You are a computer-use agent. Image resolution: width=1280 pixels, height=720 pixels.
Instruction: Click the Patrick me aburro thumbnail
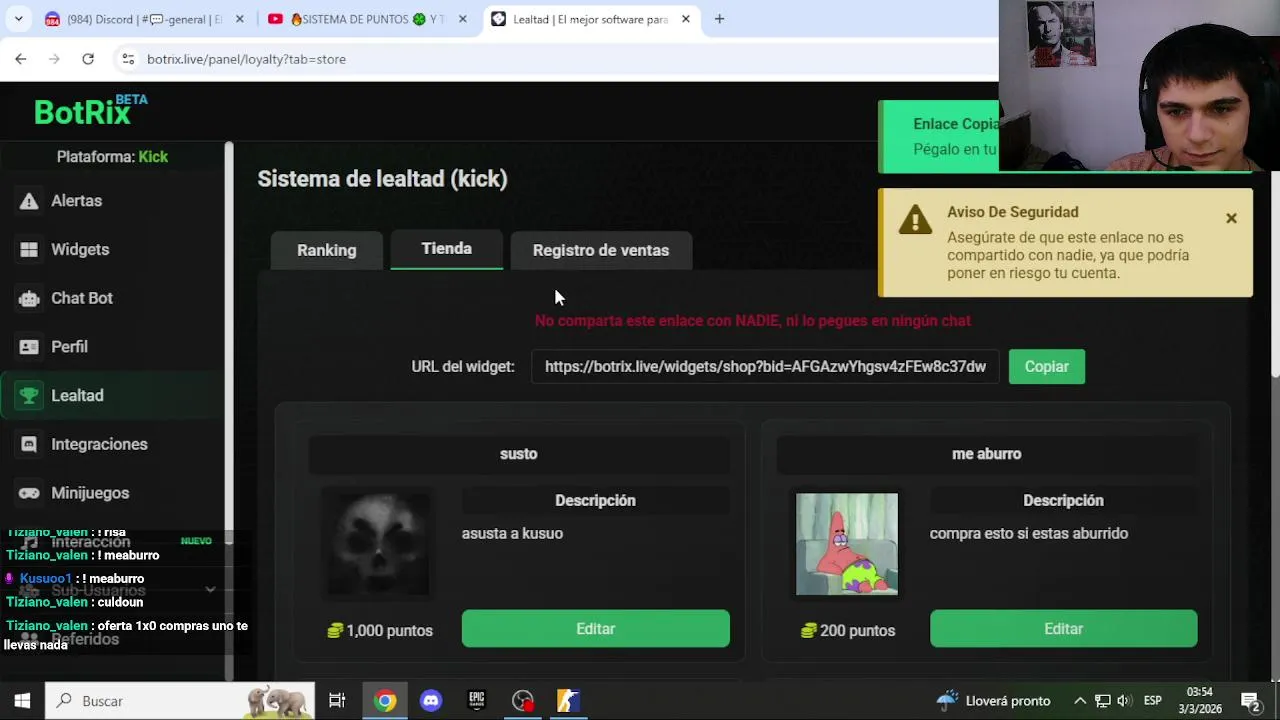847,544
